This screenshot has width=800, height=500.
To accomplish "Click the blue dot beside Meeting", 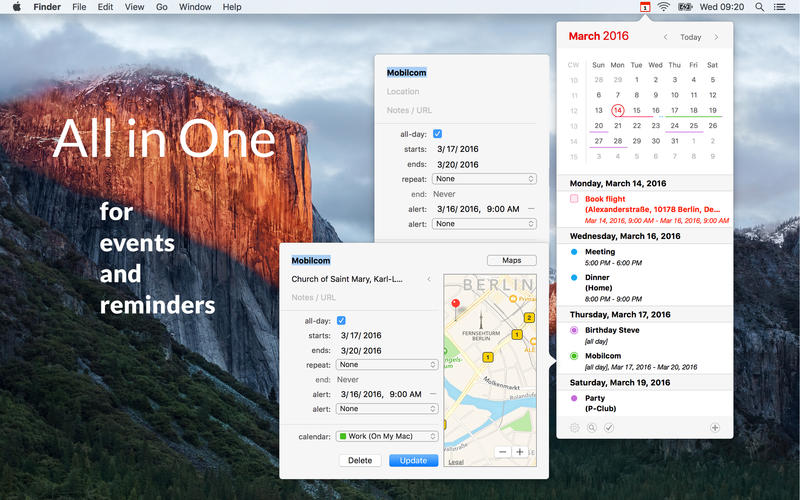I will (574, 252).
